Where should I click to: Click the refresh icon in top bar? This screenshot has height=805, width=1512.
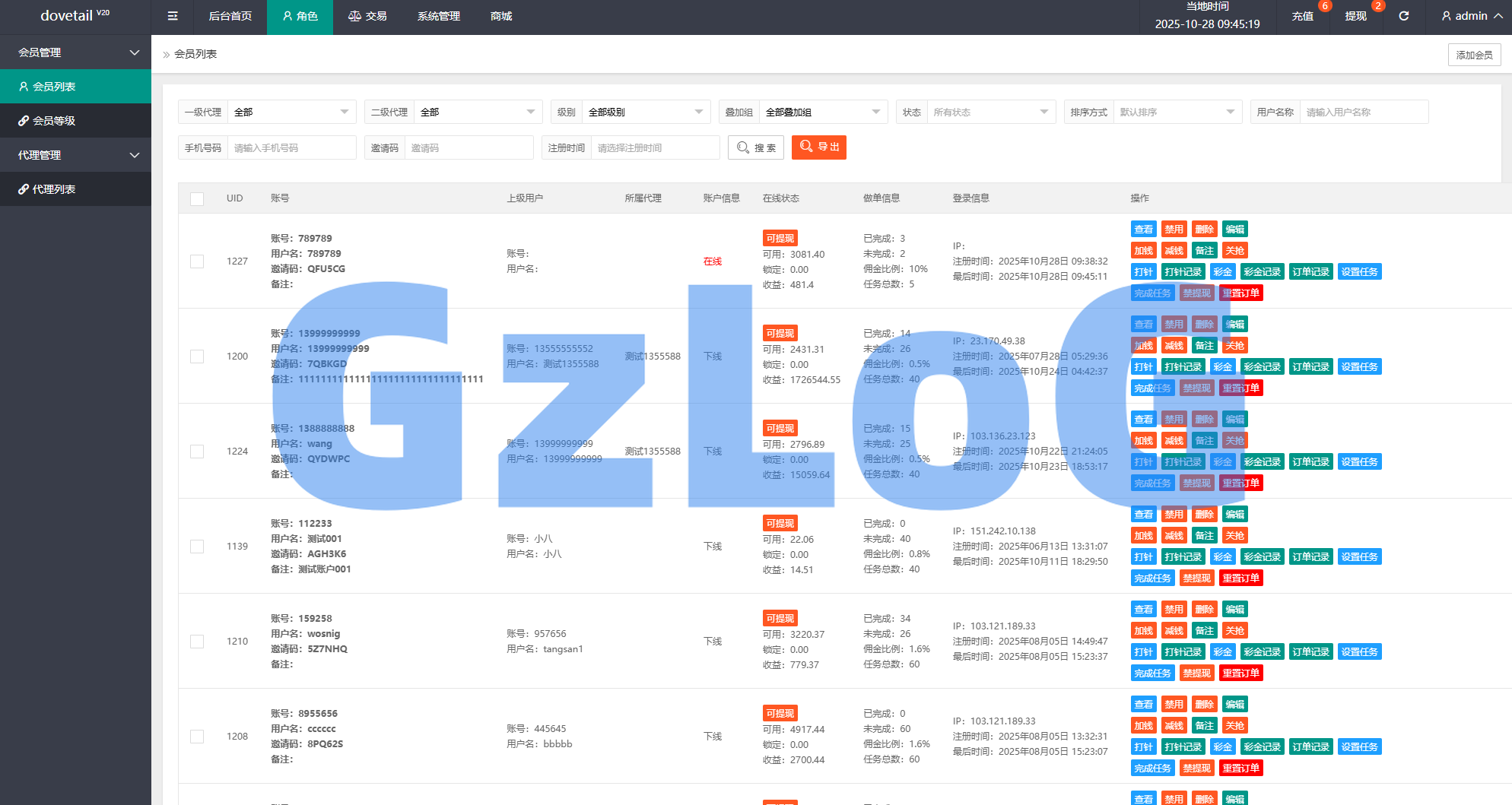[1403, 16]
